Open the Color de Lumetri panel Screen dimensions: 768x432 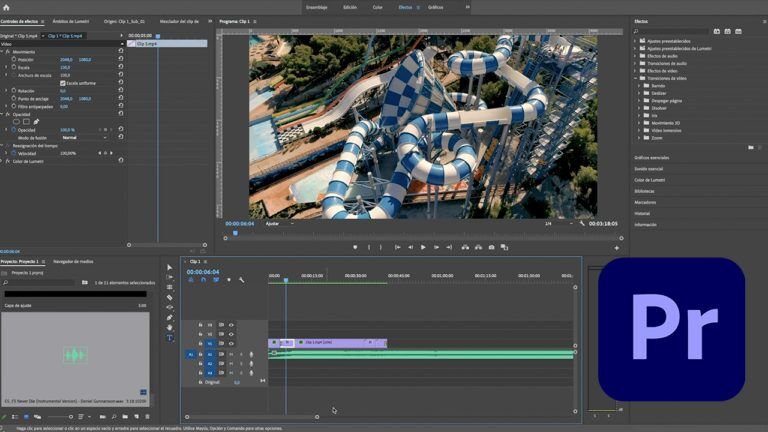pyautogui.click(x=649, y=180)
